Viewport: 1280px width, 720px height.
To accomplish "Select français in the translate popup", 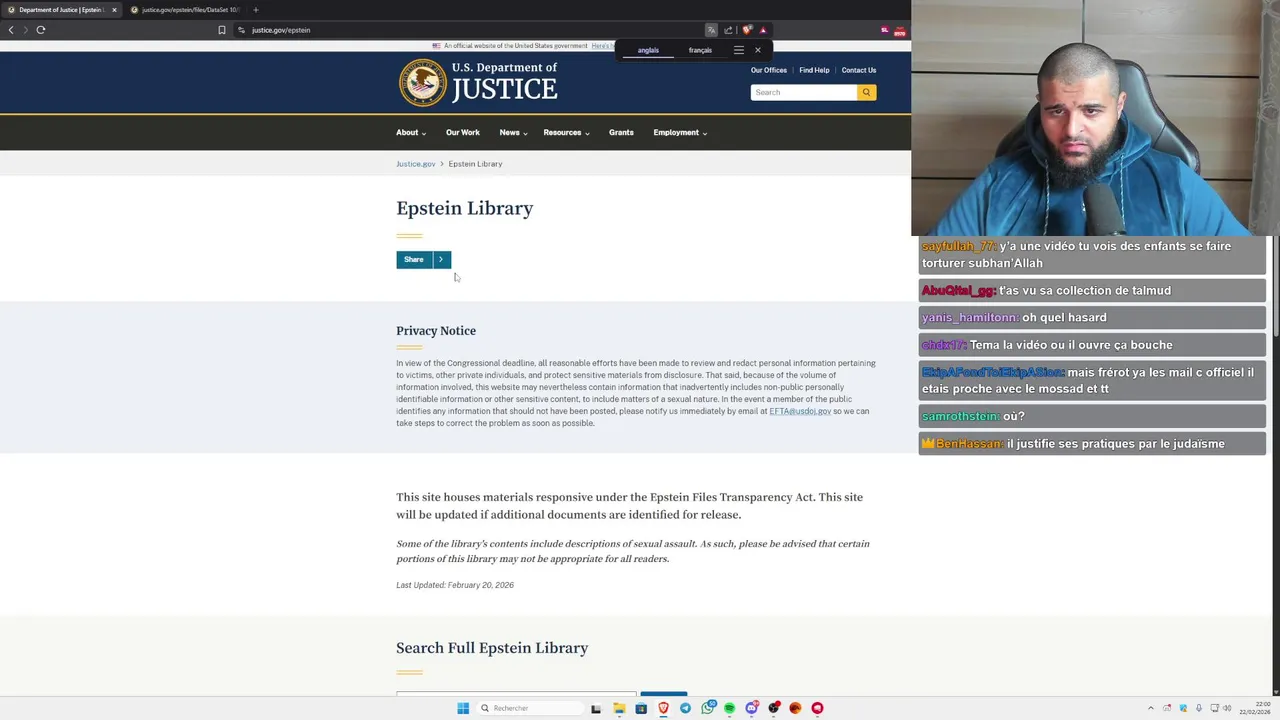I will 700,50.
